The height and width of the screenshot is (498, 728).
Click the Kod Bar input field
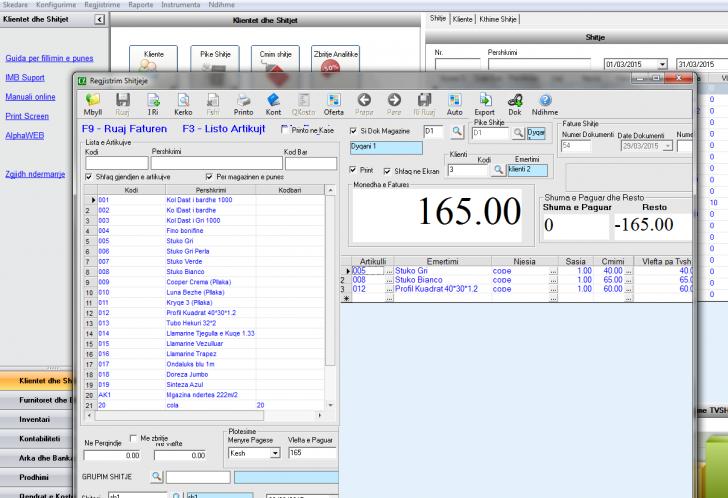click(310, 163)
